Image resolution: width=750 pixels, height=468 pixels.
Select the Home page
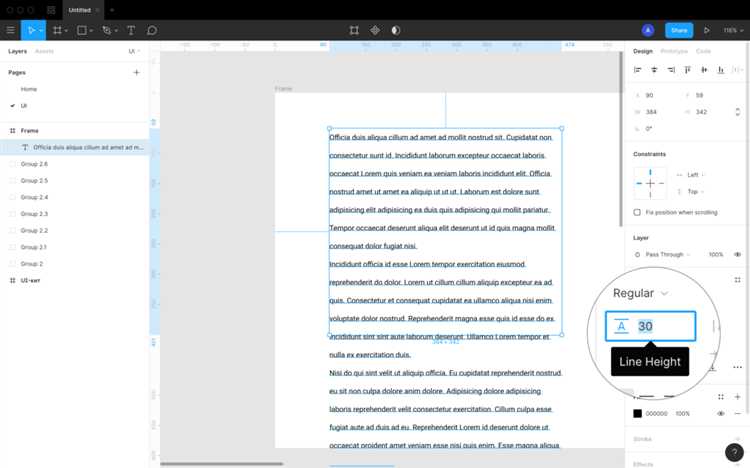click(29, 89)
